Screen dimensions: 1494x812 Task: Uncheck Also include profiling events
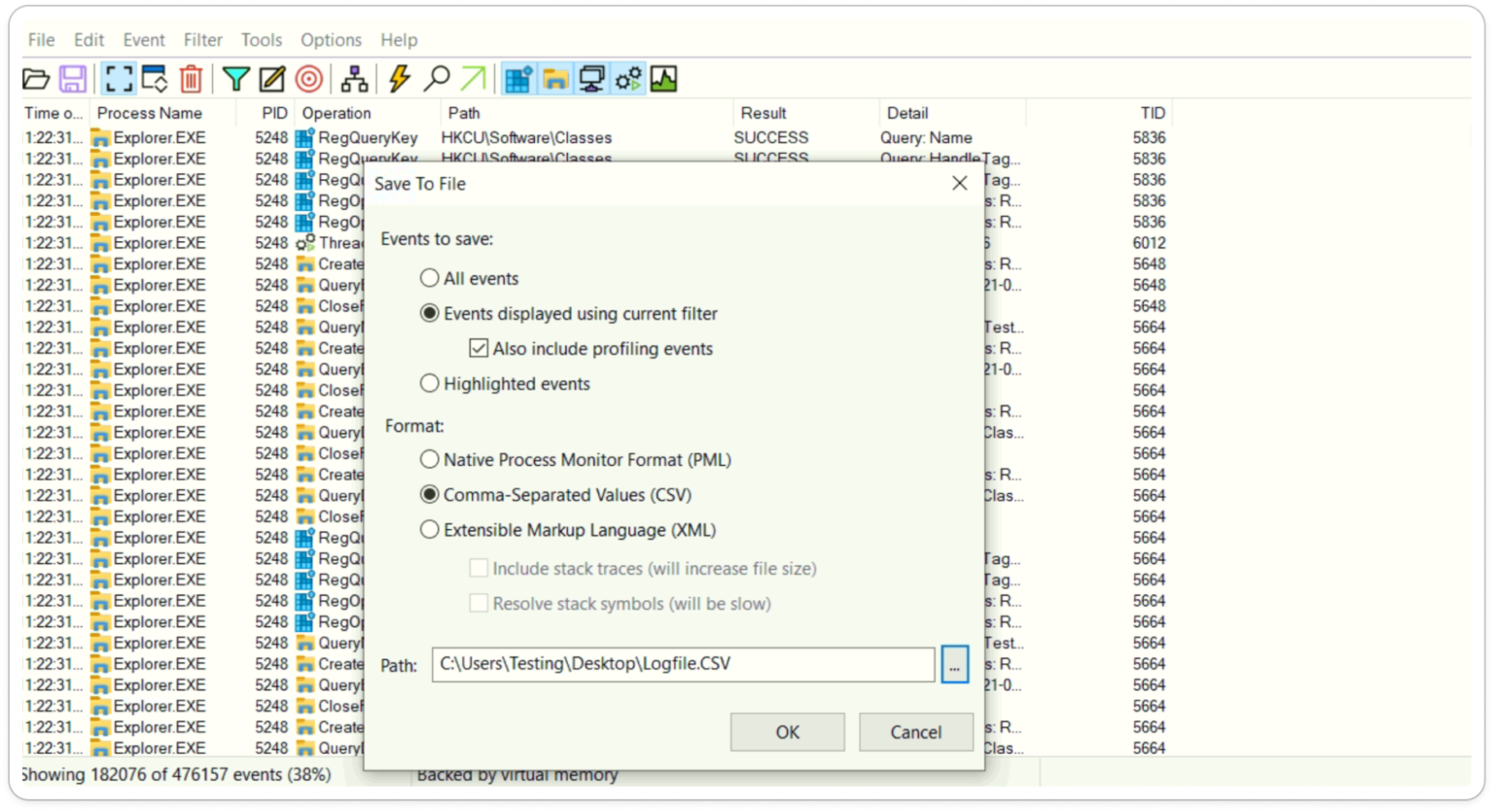tap(478, 348)
